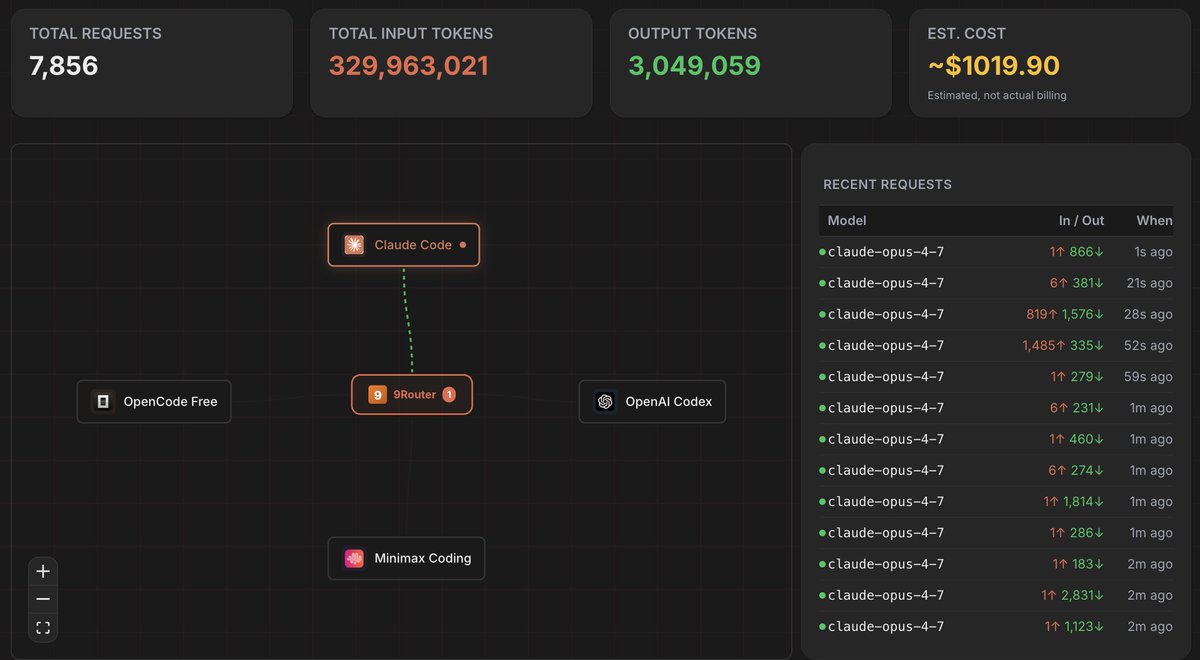
Task: Click the Total Input Tokens label
Action: (411, 34)
